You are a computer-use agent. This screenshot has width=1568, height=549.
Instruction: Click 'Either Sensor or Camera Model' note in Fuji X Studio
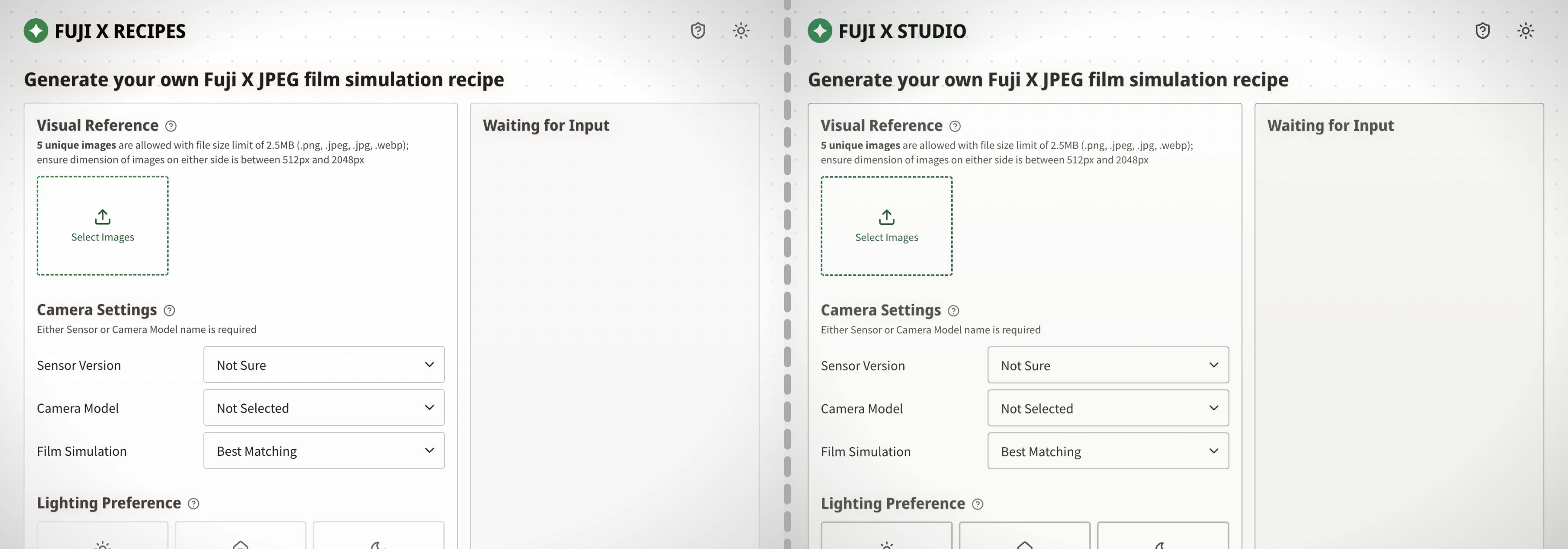click(x=931, y=330)
